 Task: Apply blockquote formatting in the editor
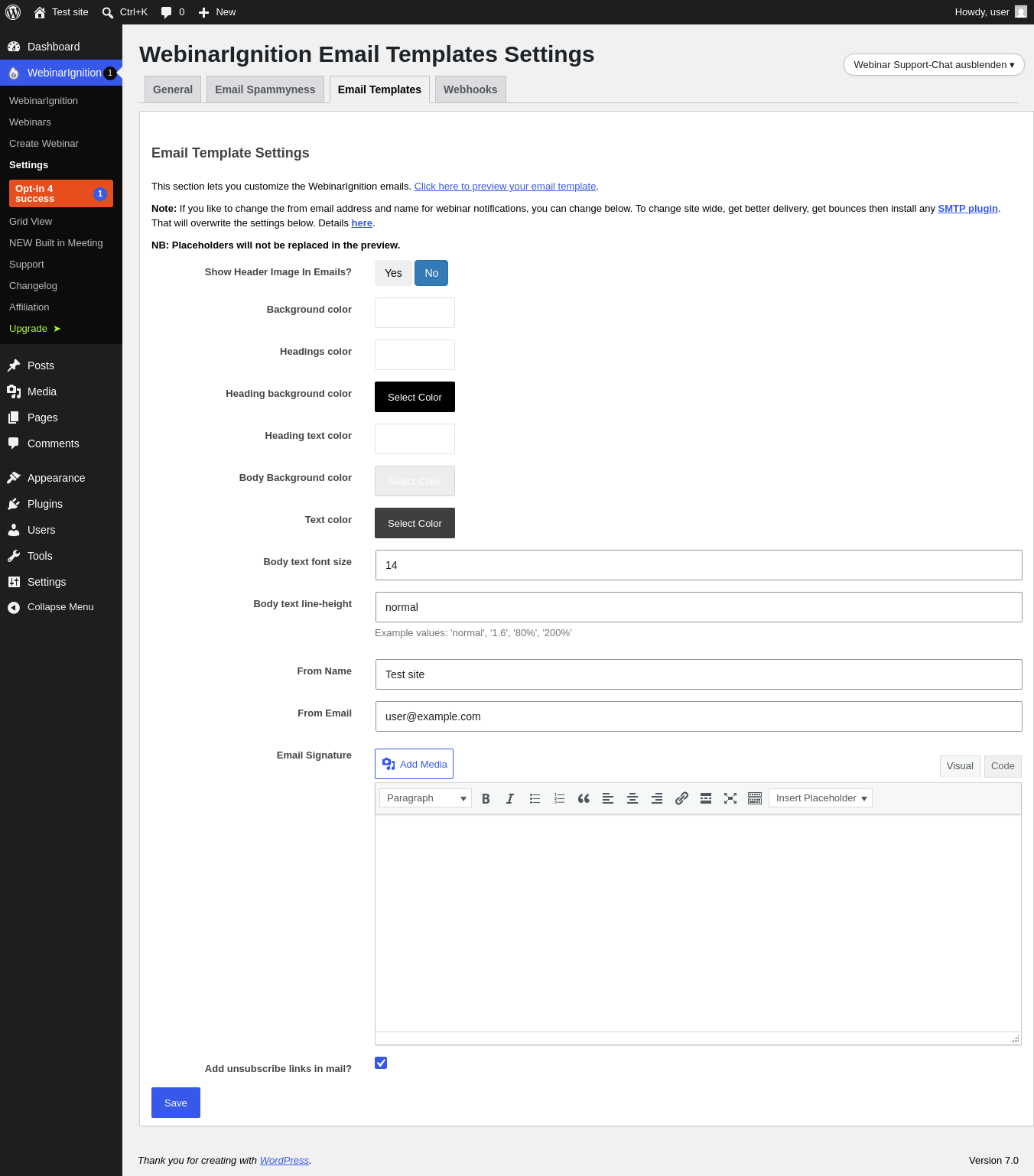584,798
